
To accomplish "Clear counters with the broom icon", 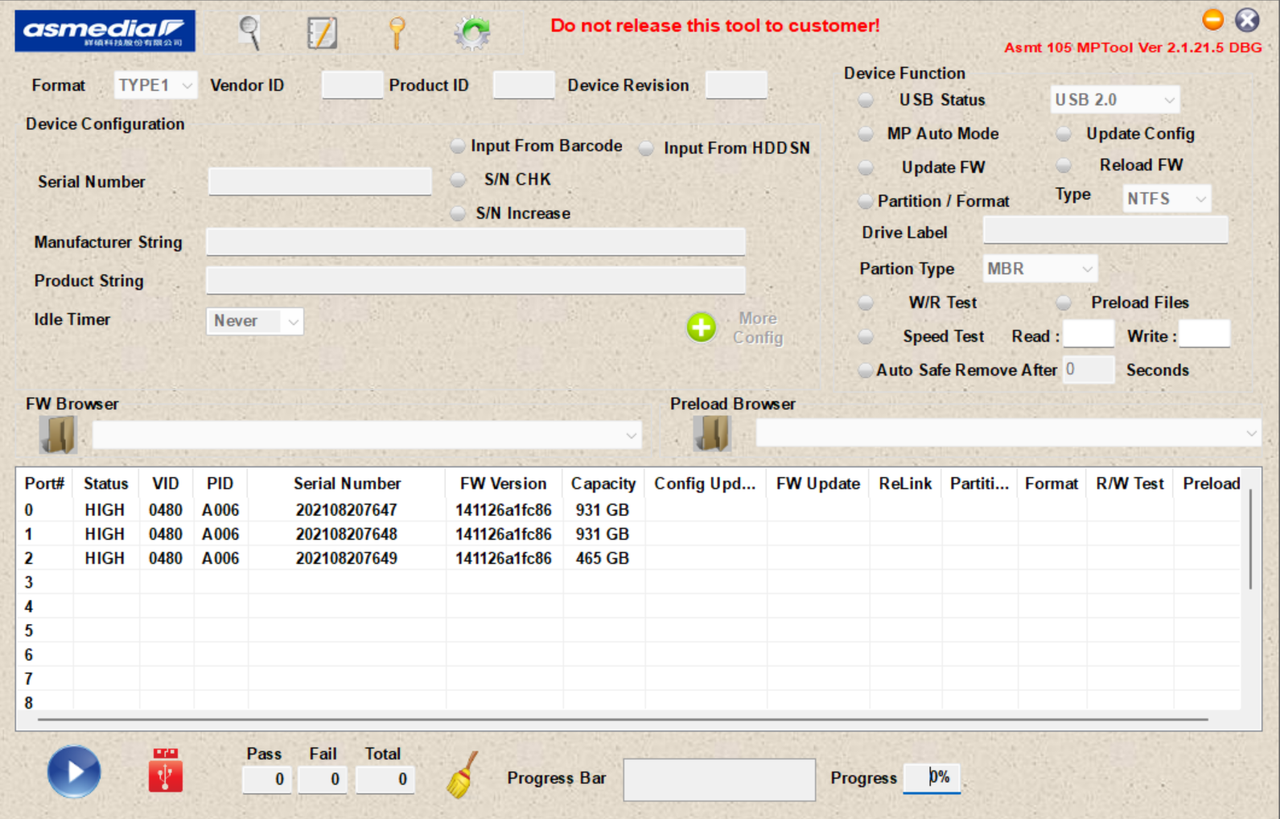I will [x=461, y=775].
